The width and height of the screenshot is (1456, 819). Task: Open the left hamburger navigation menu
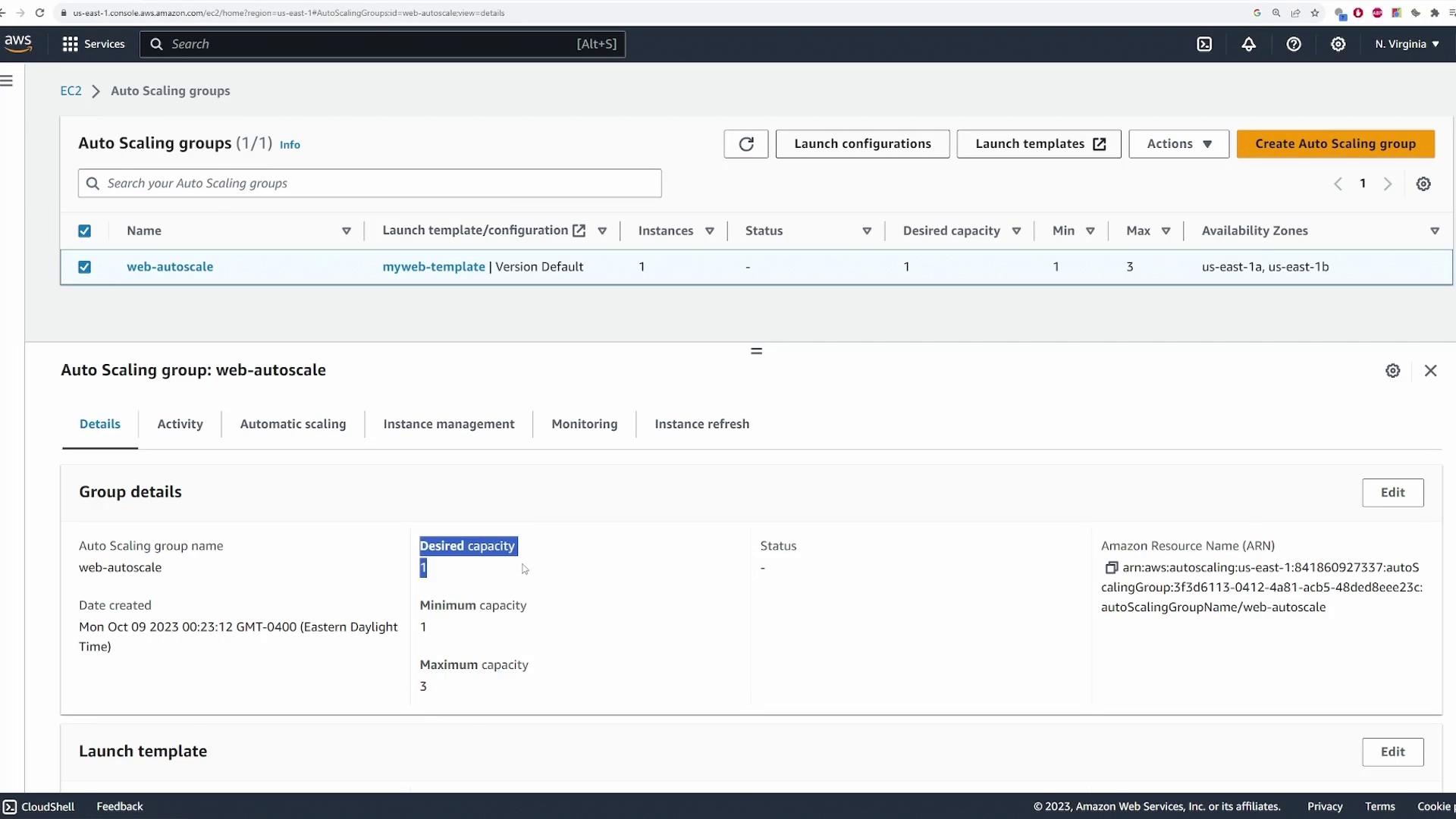pos(8,81)
